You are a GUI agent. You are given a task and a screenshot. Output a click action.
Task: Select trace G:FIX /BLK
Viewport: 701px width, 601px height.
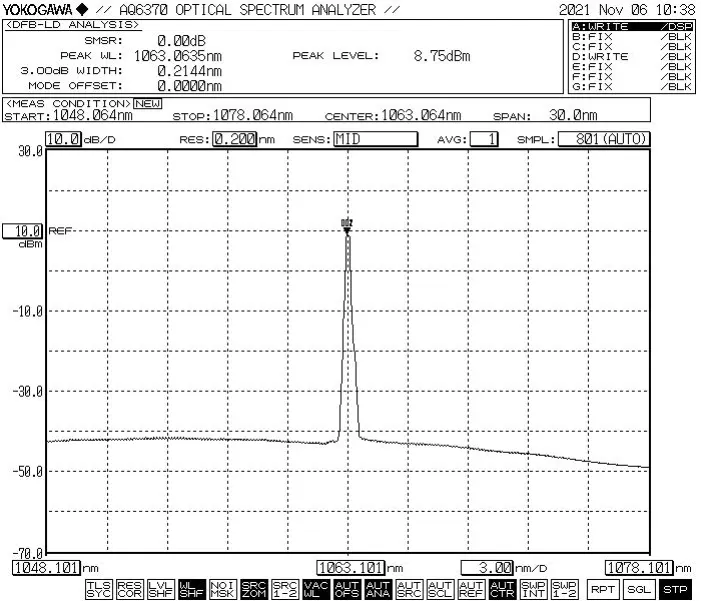632,86
